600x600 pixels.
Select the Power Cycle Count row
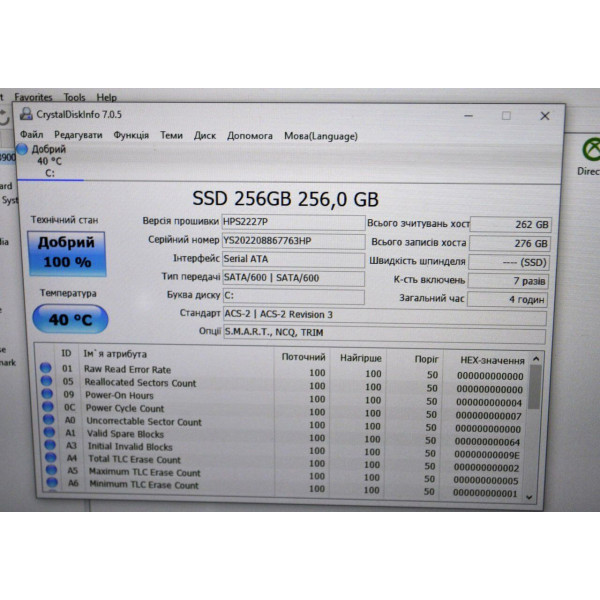pos(282,411)
